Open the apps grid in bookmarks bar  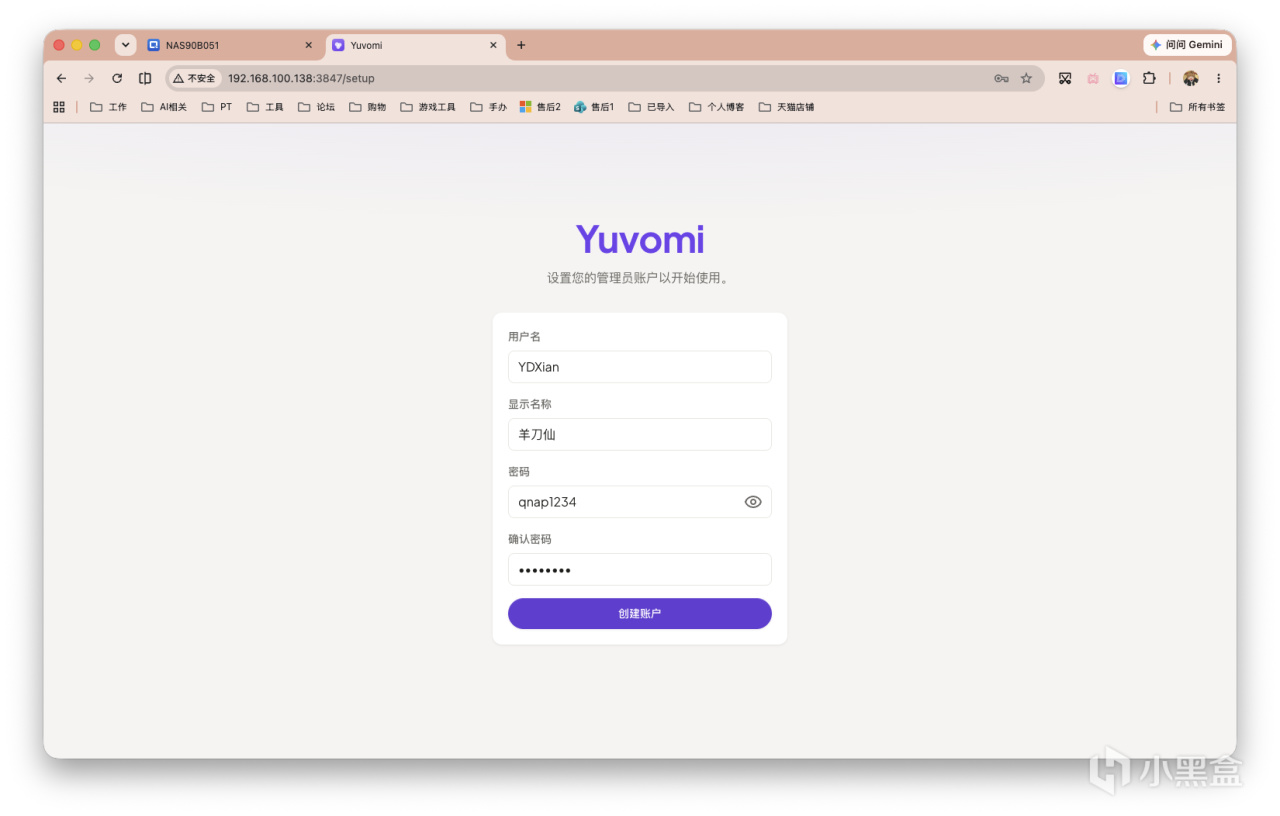coord(59,107)
